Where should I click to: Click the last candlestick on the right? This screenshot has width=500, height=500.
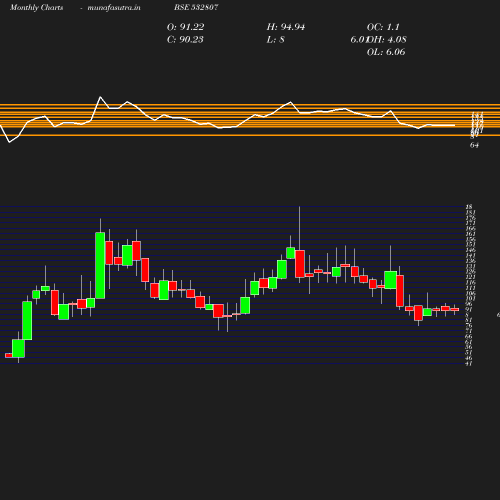455,309
